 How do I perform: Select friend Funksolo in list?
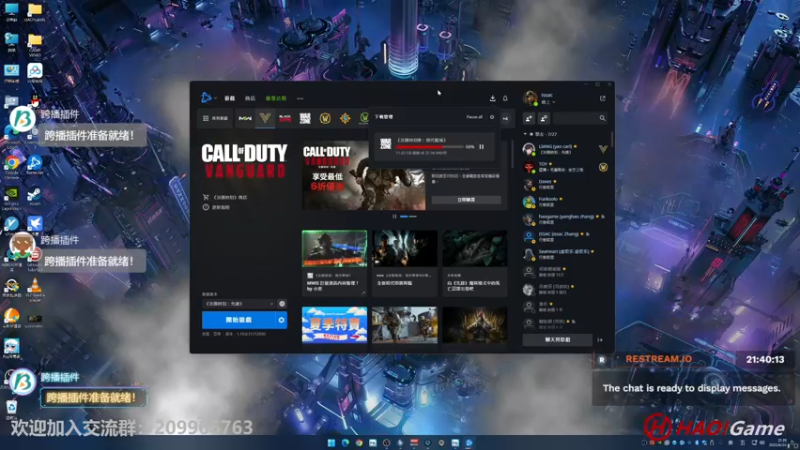[x=565, y=202]
